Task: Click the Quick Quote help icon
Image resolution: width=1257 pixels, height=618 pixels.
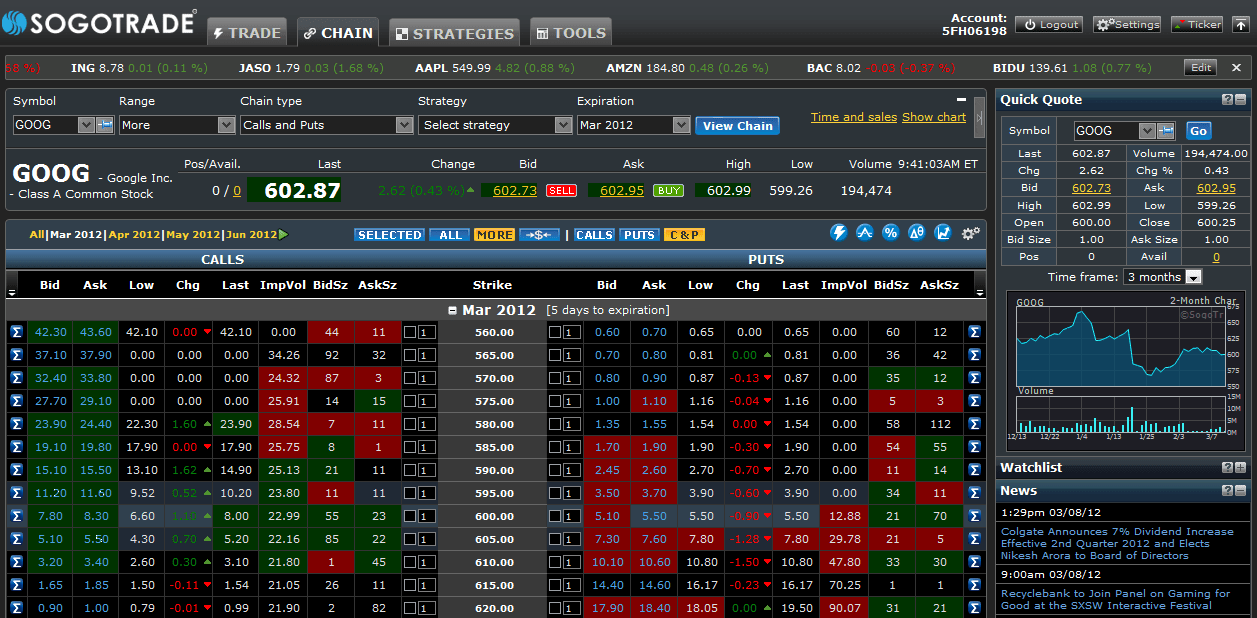Action: click(1227, 100)
